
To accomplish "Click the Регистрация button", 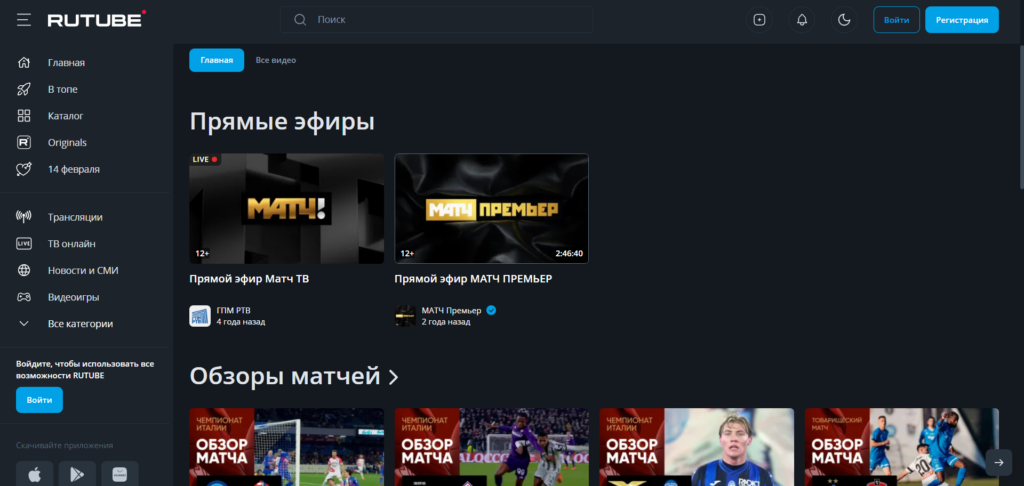I will (962, 20).
